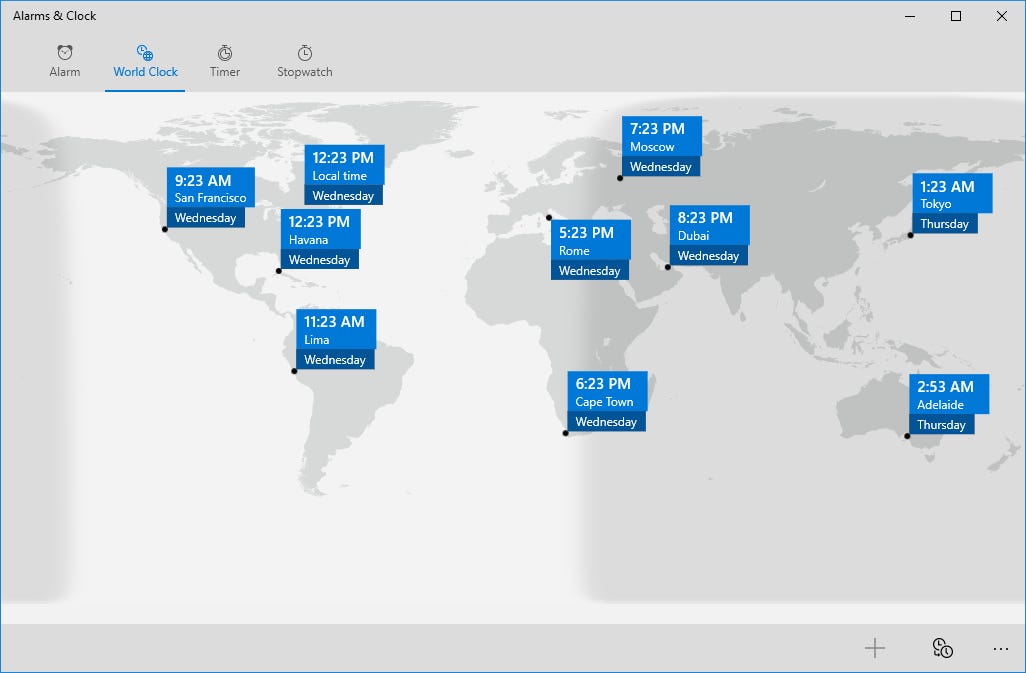Viewport: 1026px width, 673px height.
Task: Open the Timer by its icon
Action: point(224,52)
